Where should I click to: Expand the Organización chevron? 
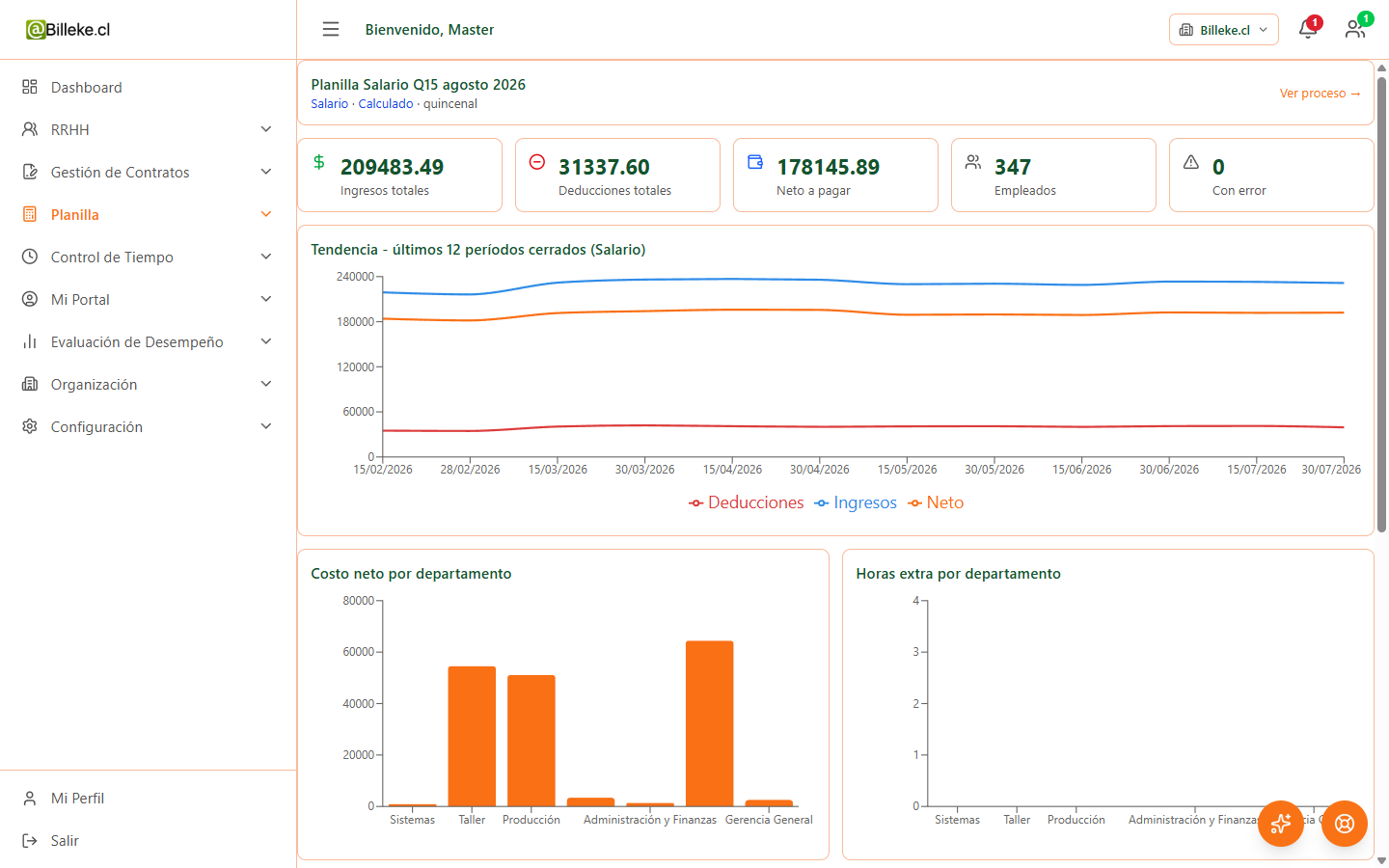coord(266,384)
